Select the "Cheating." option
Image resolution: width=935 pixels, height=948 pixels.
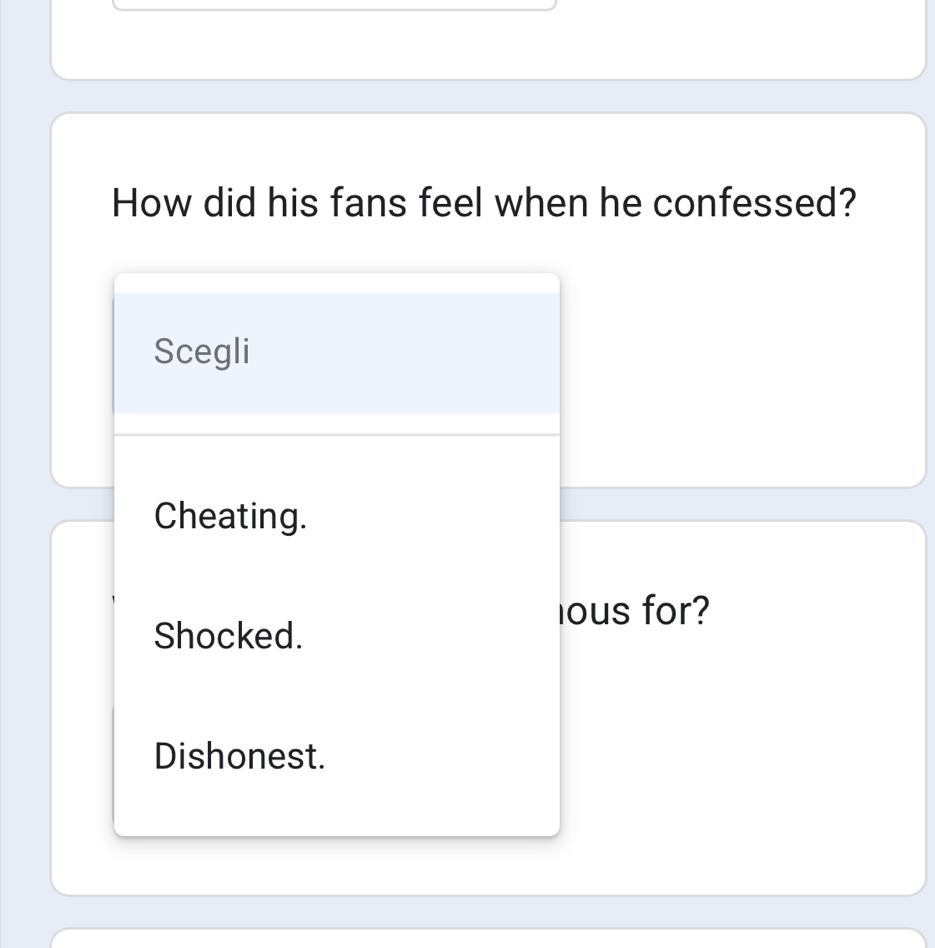(231, 516)
